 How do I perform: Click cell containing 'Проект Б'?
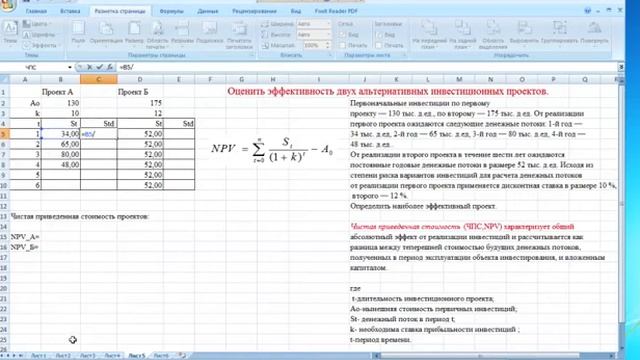click(140, 92)
